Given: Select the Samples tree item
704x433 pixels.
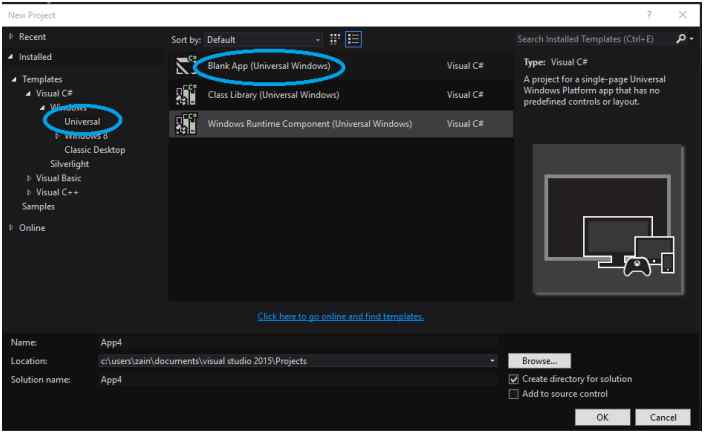Looking at the screenshot, I should [38, 207].
